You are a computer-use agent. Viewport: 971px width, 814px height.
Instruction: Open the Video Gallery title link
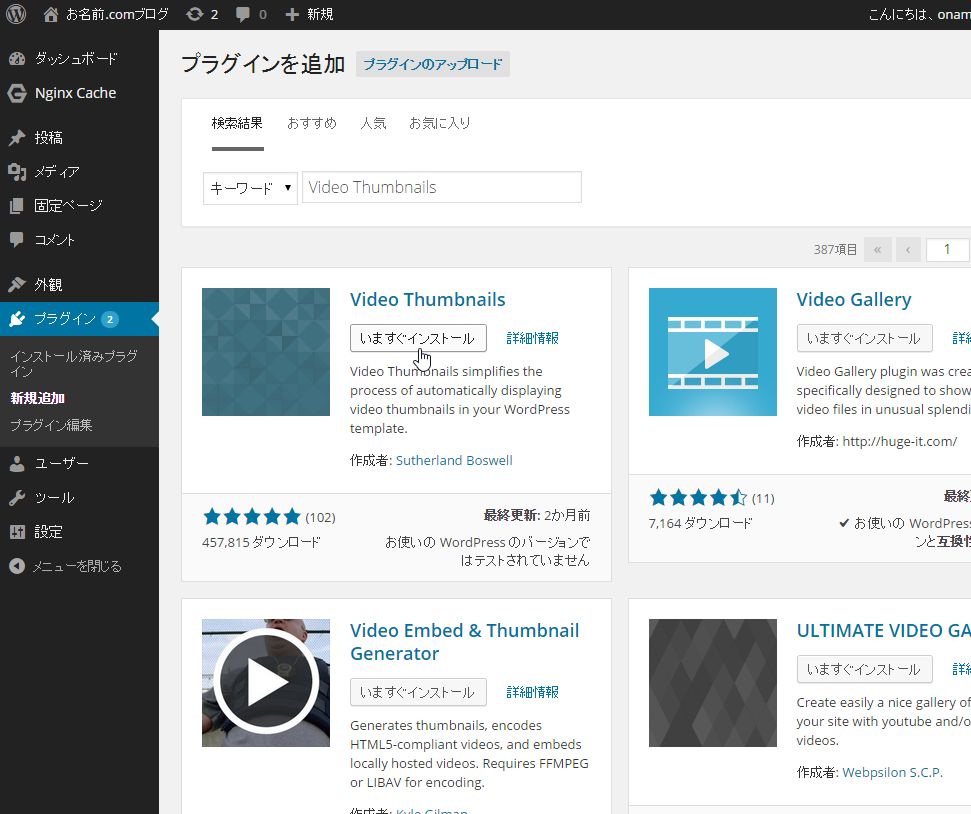click(854, 300)
